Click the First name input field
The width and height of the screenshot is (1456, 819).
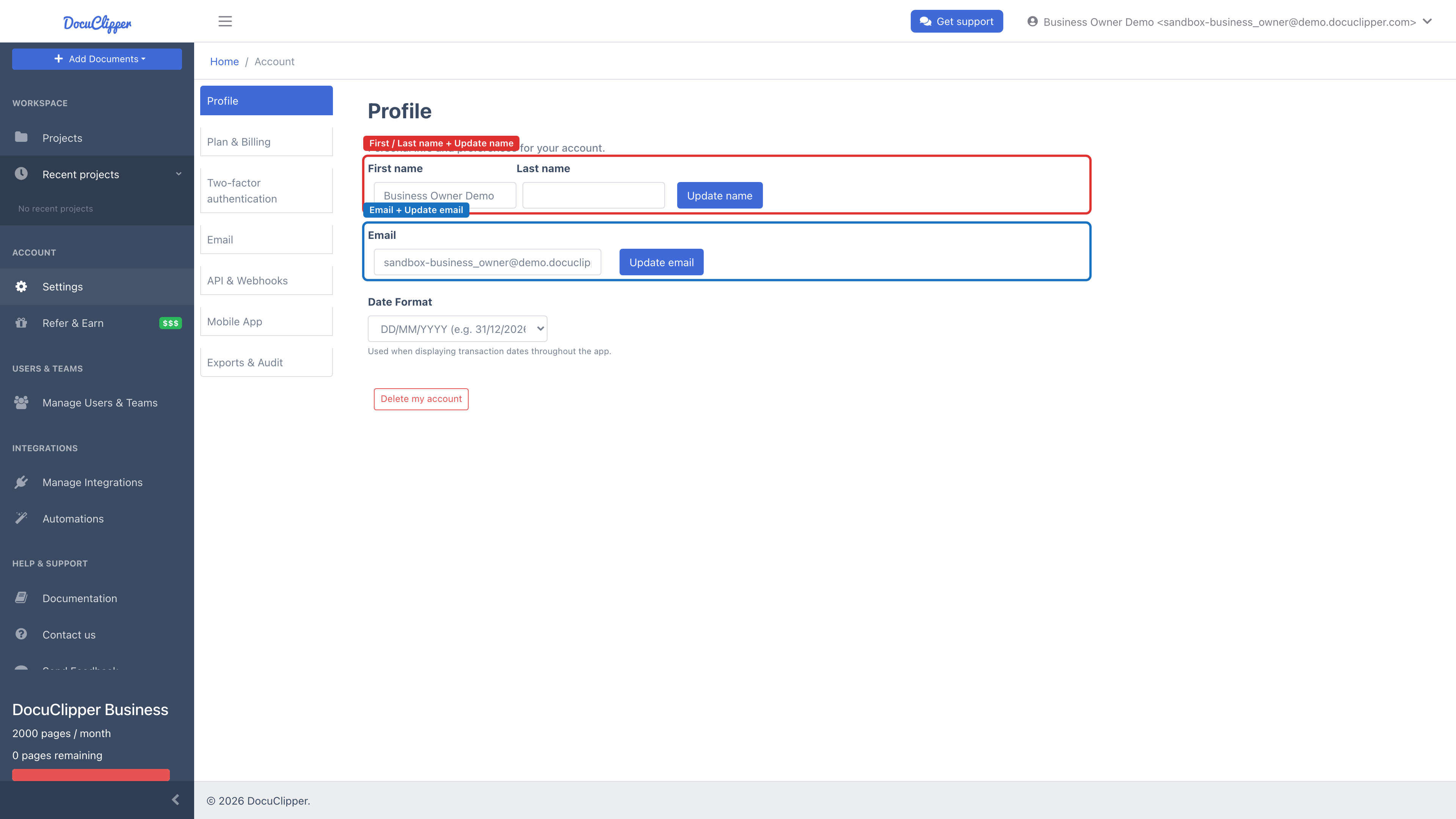(445, 196)
